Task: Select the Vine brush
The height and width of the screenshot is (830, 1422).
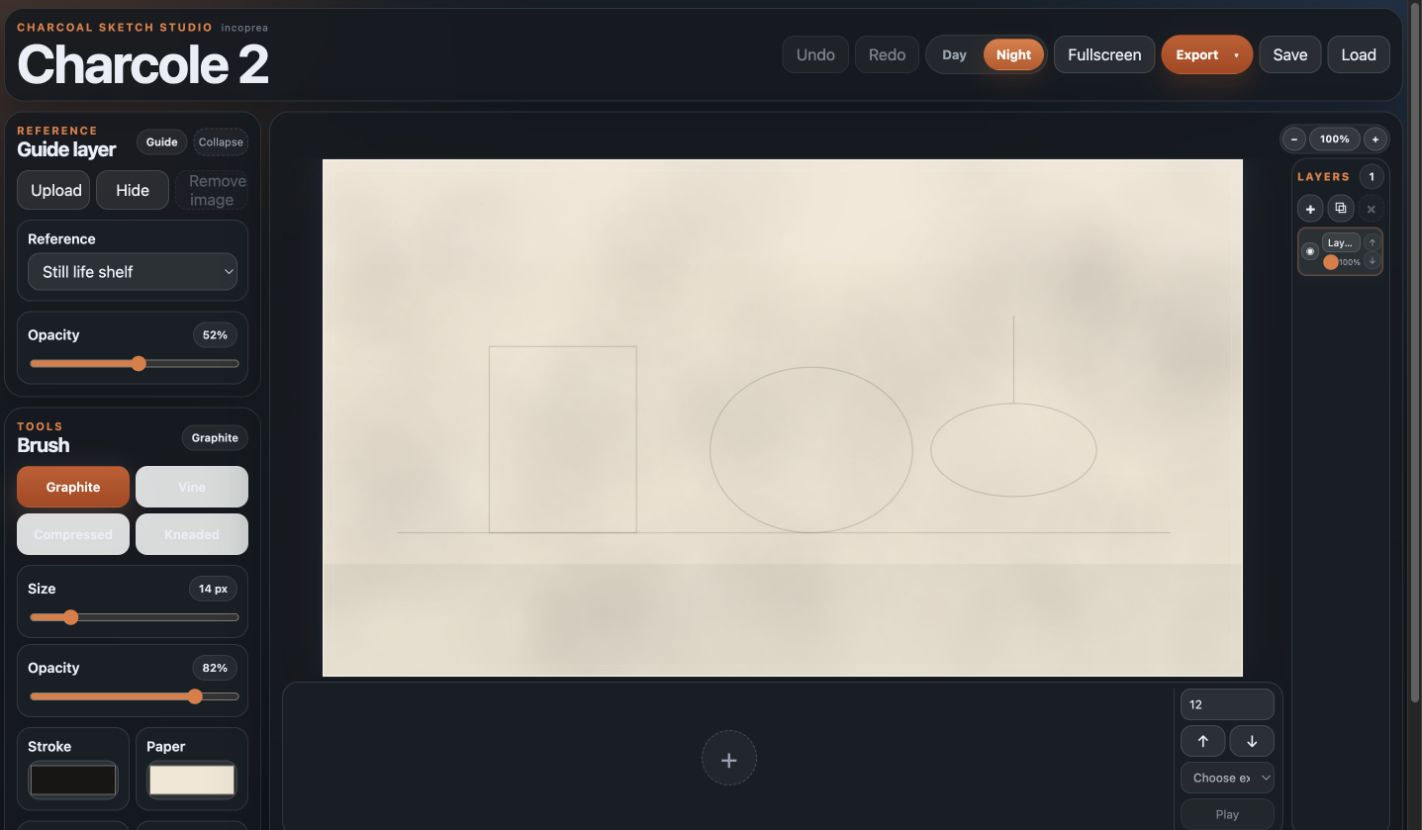Action: [x=192, y=487]
